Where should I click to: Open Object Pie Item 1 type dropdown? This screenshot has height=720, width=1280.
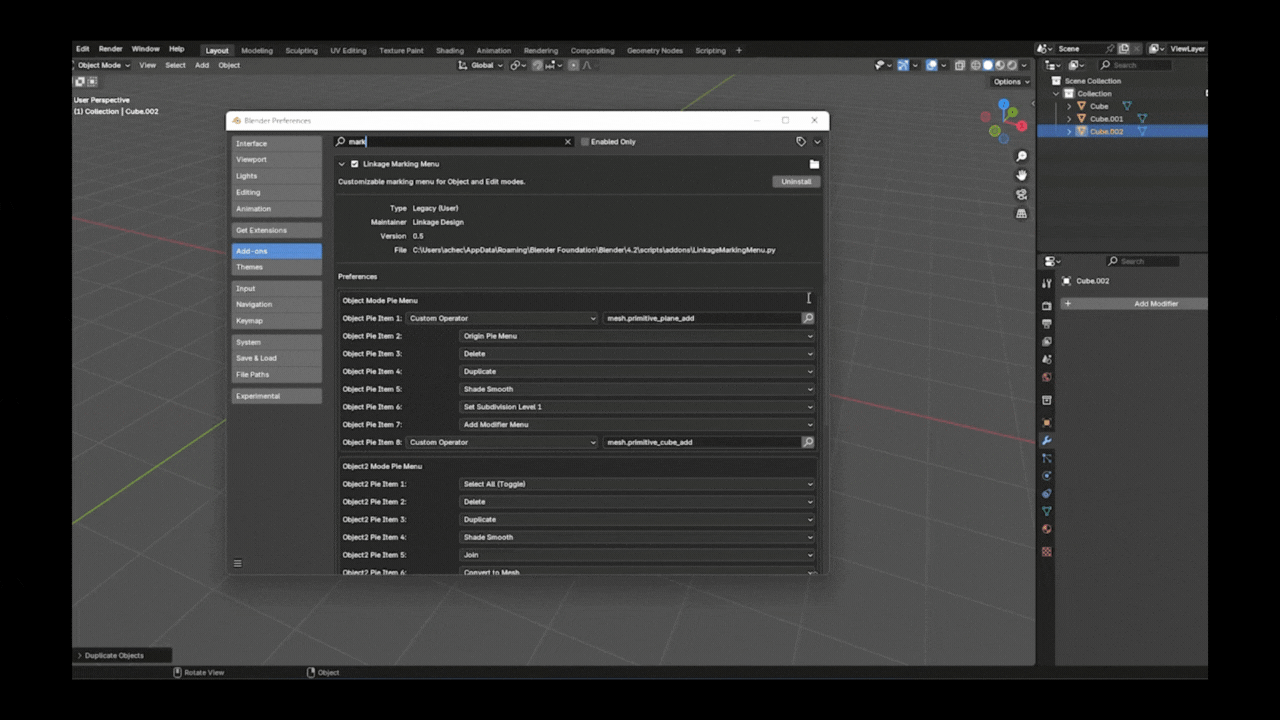pyautogui.click(x=502, y=318)
